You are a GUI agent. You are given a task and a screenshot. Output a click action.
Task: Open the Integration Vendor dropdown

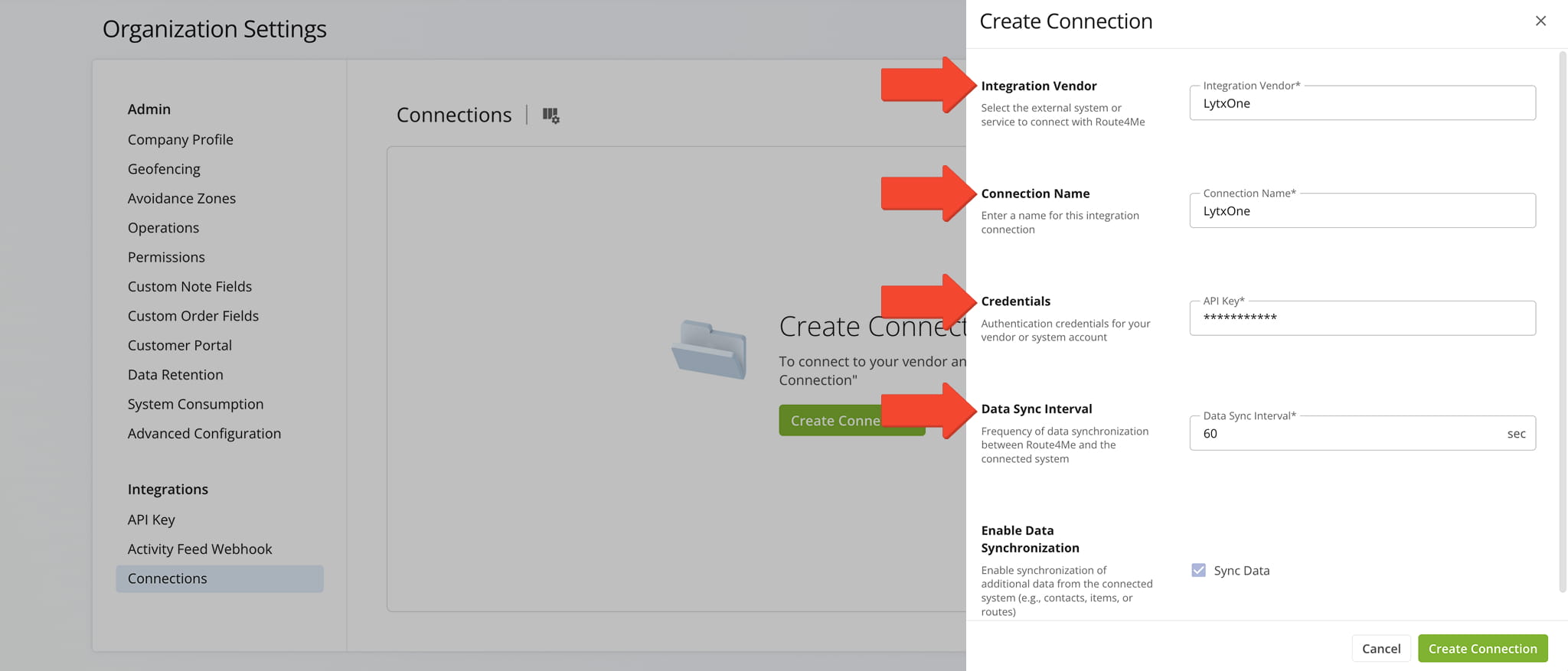click(x=1361, y=103)
